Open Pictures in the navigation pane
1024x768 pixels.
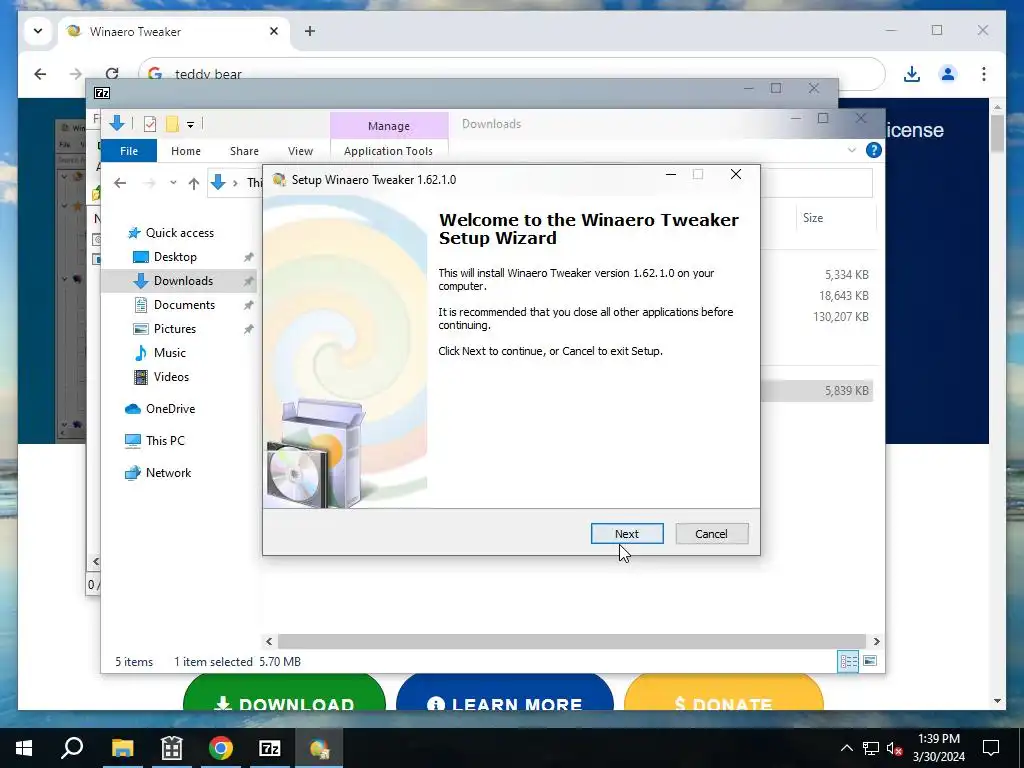[x=174, y=328]
